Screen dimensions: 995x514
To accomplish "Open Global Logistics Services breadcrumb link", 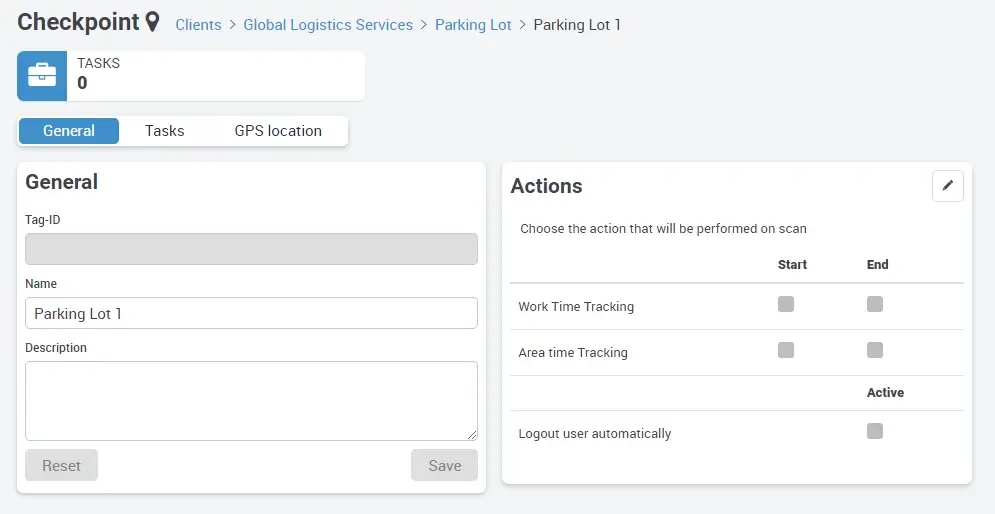I will tap(328, 25).
